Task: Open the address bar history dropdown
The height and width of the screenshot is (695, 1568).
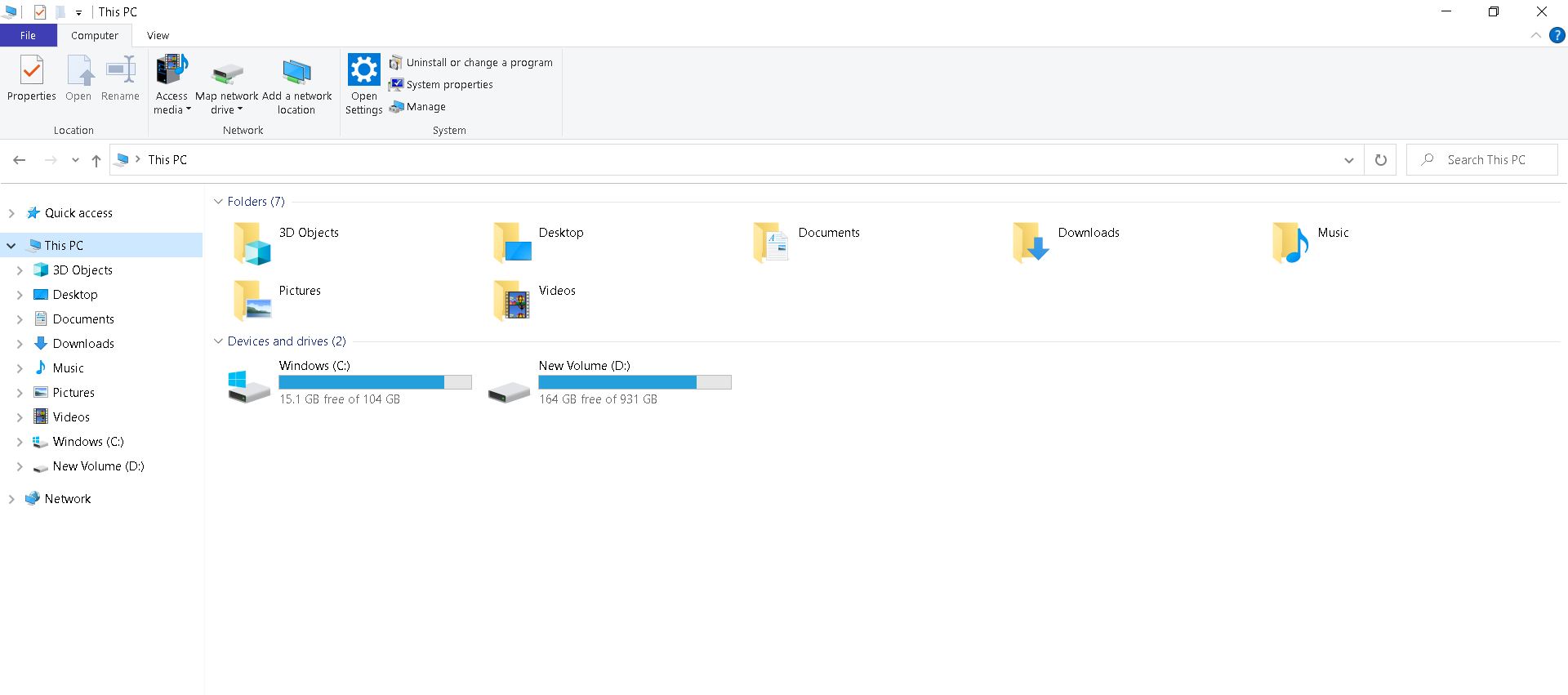Action: pos(1348,160)
